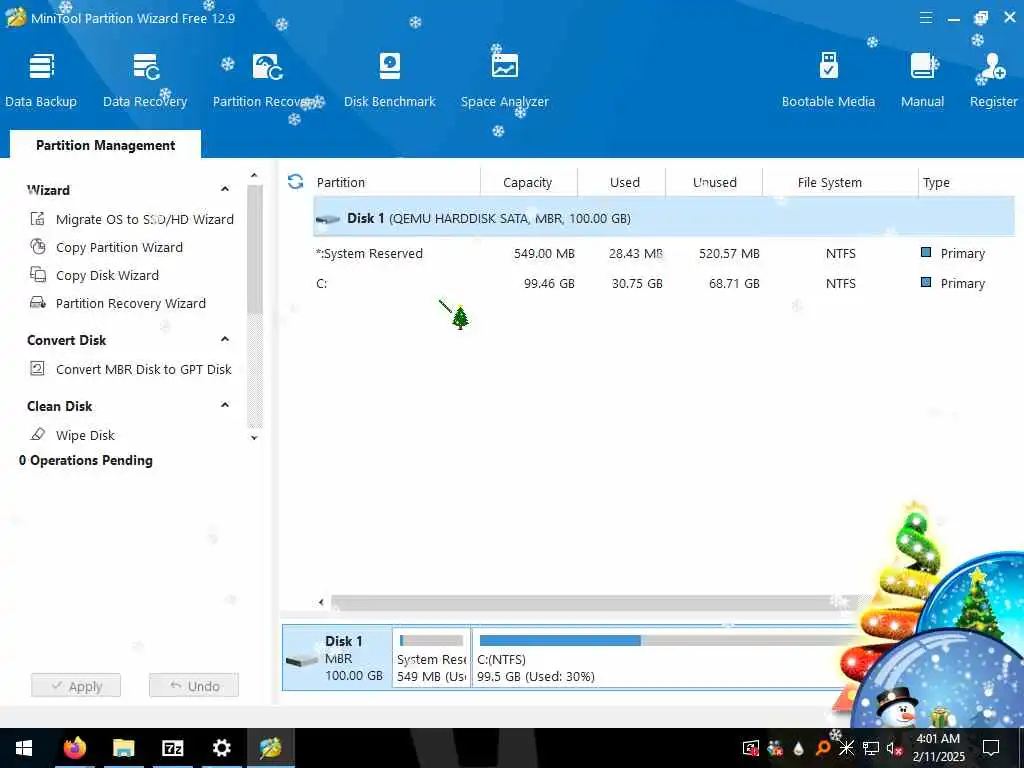Click the 30.75 GB used value
1024x768 pixels.
637,283
